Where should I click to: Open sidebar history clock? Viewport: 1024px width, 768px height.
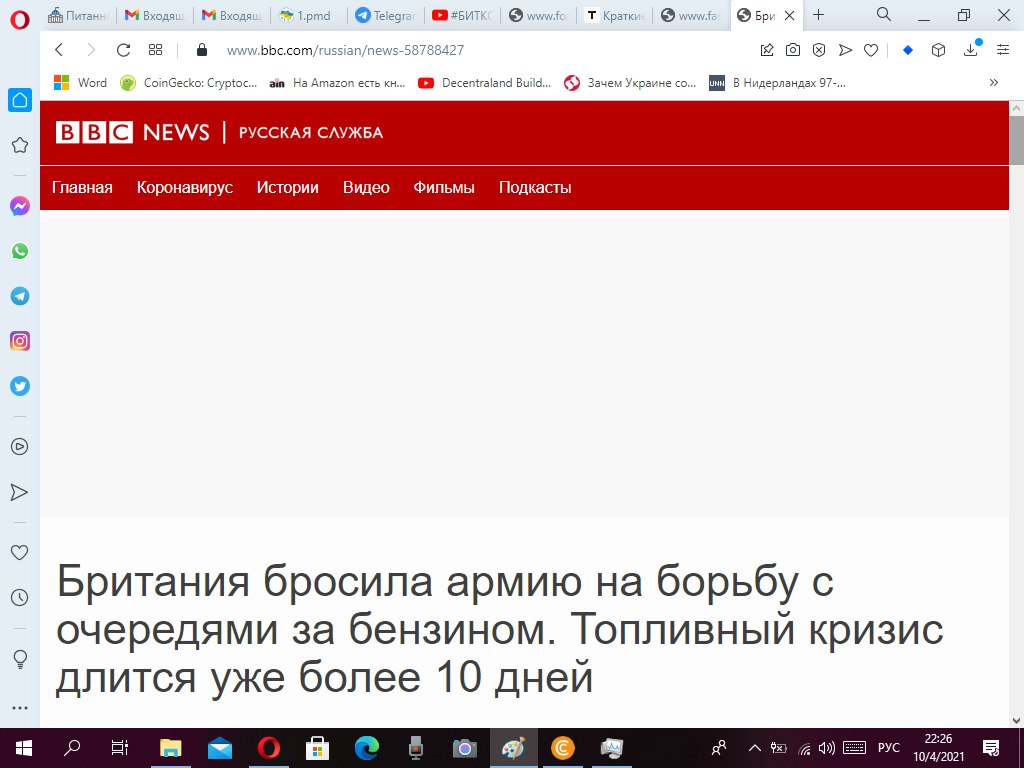click(x=20, y=597)
